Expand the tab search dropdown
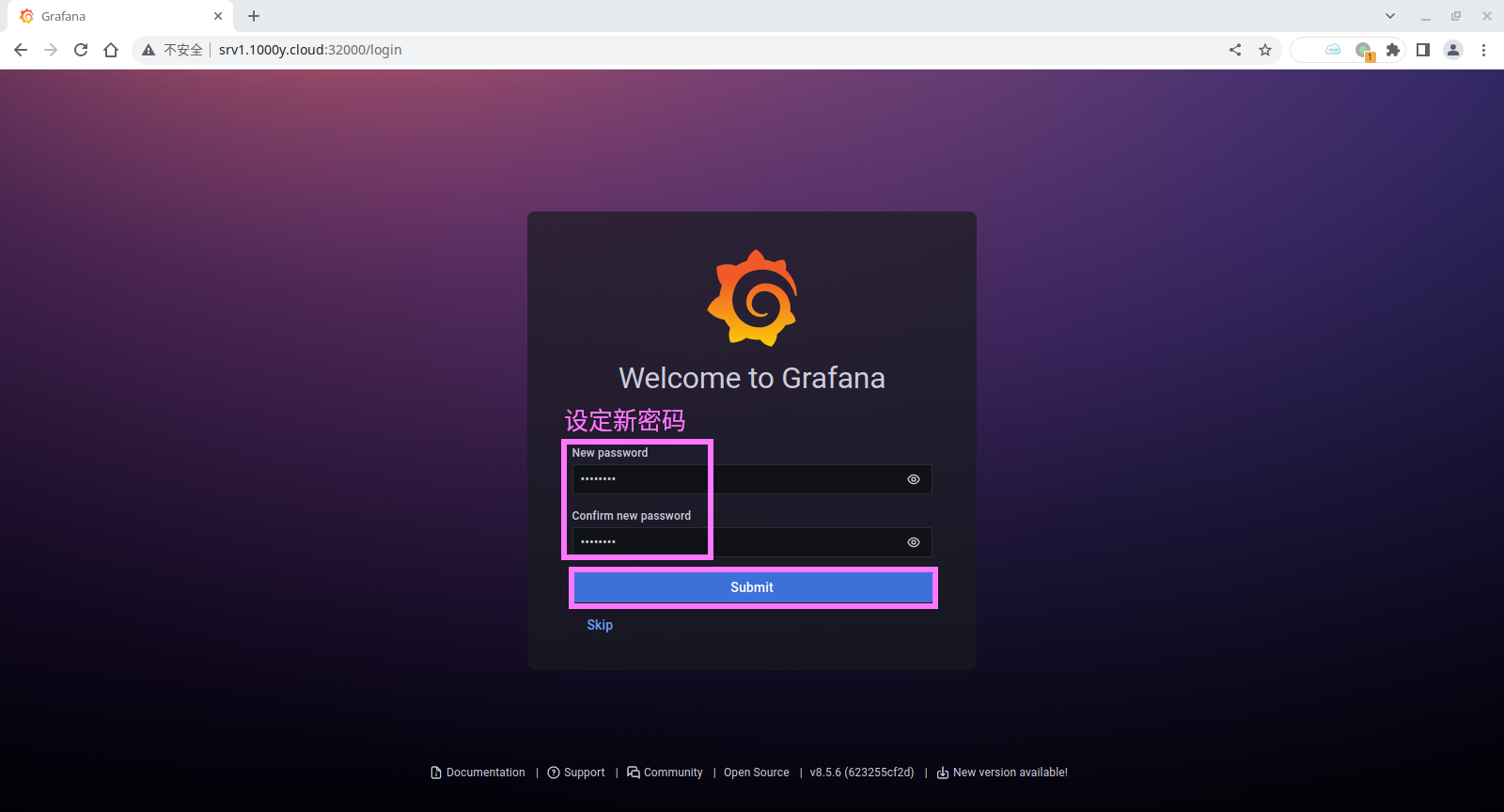 pos(1390,16)
